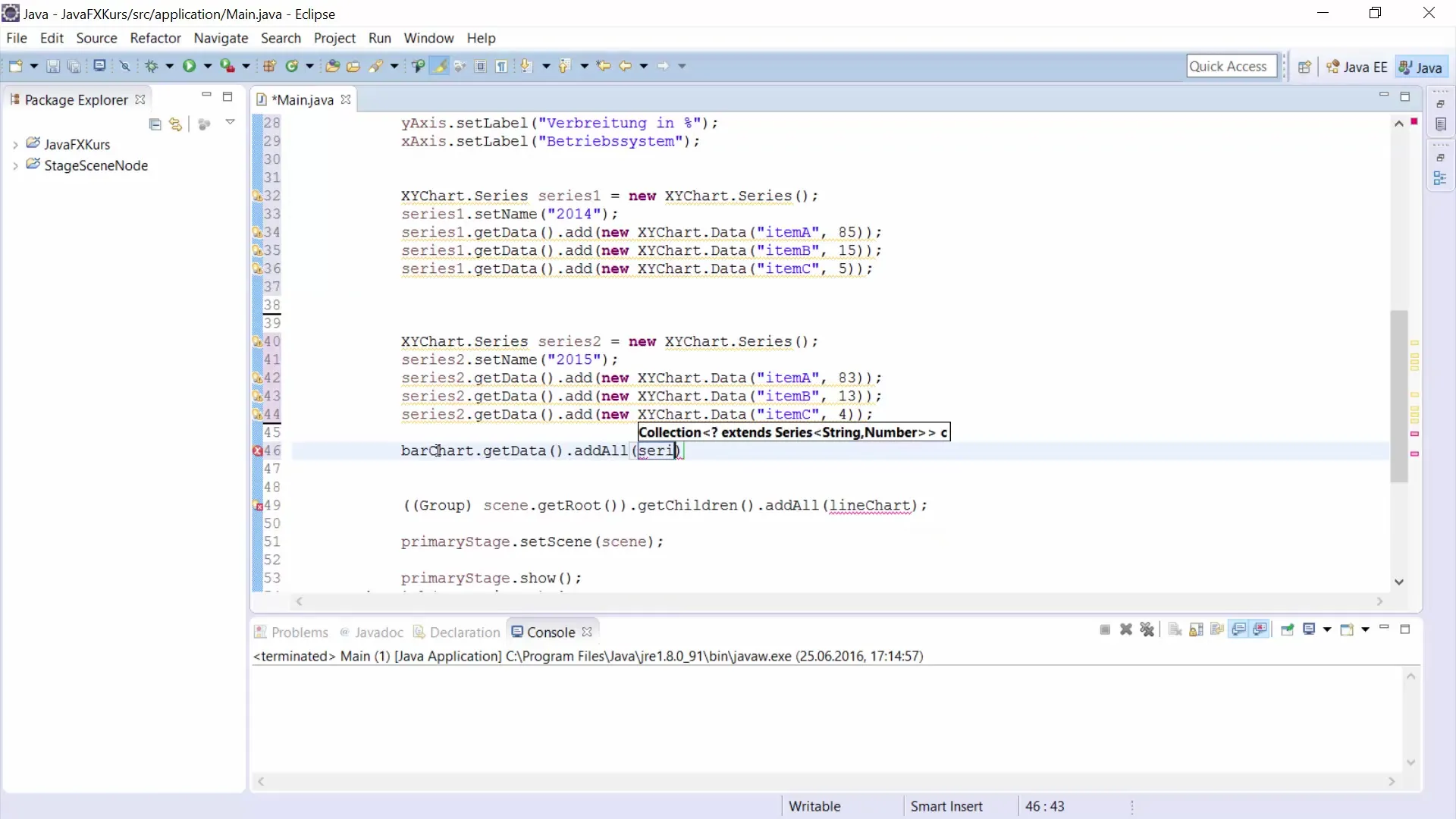Click the Quick Access search field
The width and height of the screenshot is (1456, 819).
[x=1232, y=66]
